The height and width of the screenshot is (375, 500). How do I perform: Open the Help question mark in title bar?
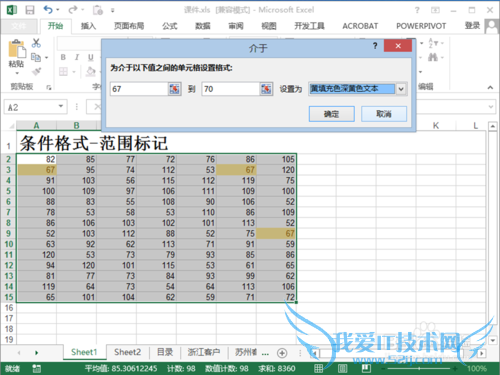pyautogui.click(x=417, y=10)
